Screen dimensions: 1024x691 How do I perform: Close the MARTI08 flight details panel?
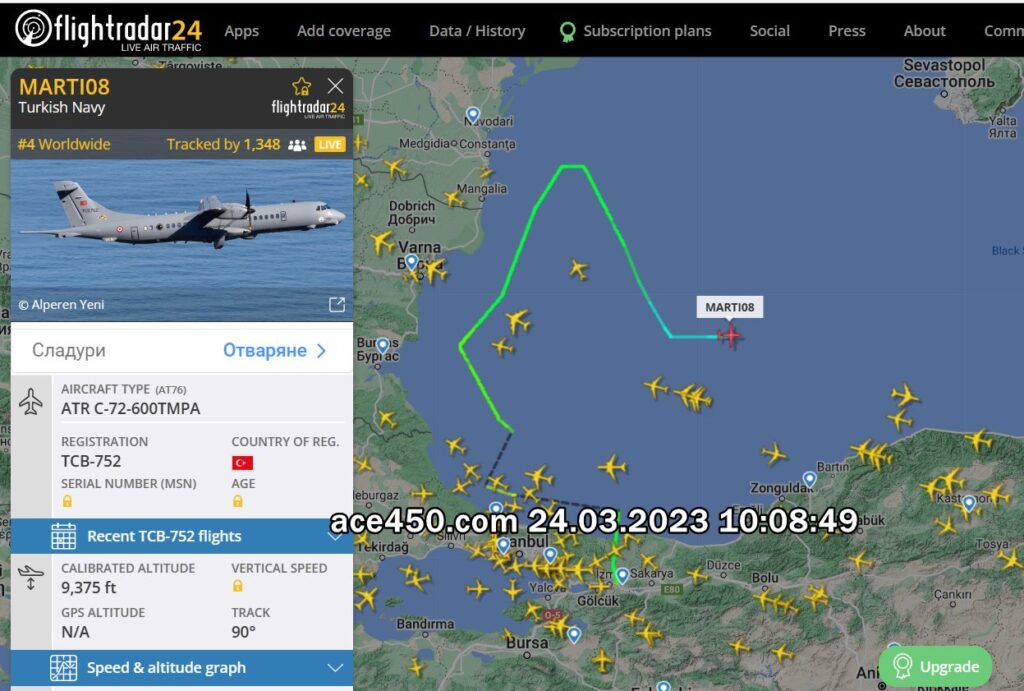[x=336, y=86]
